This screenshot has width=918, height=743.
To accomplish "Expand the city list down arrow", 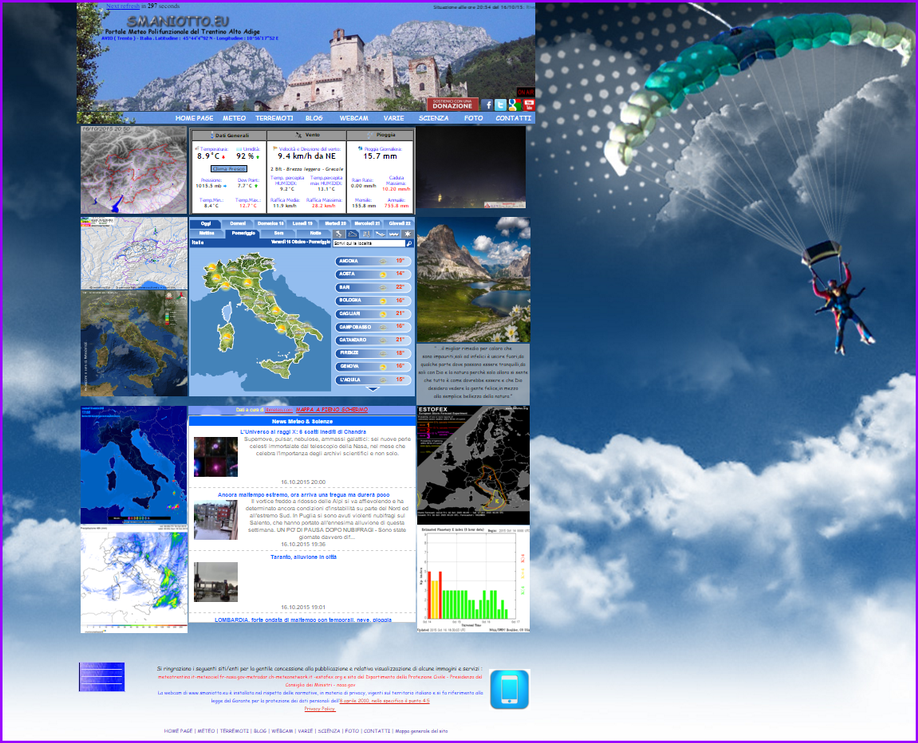I will 373,388.
